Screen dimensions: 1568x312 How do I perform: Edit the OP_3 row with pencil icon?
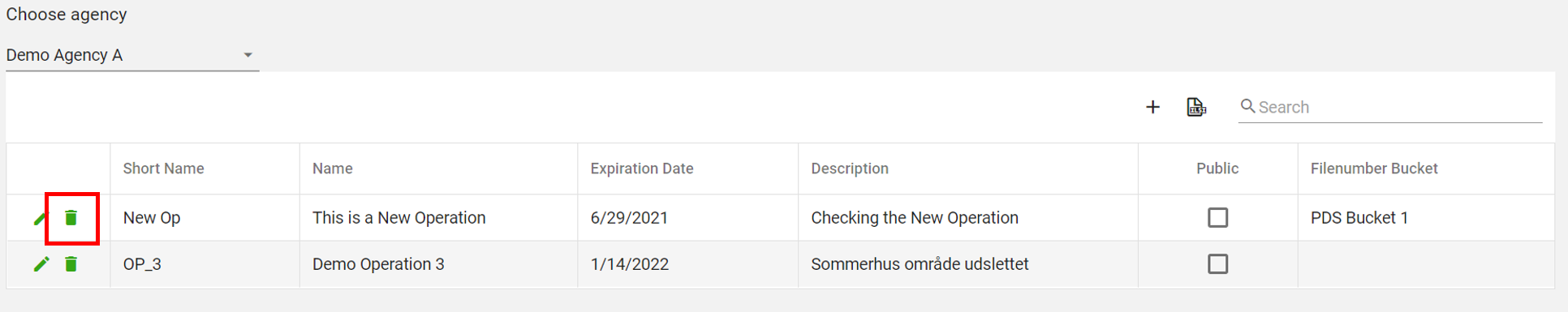pos(41,264)
